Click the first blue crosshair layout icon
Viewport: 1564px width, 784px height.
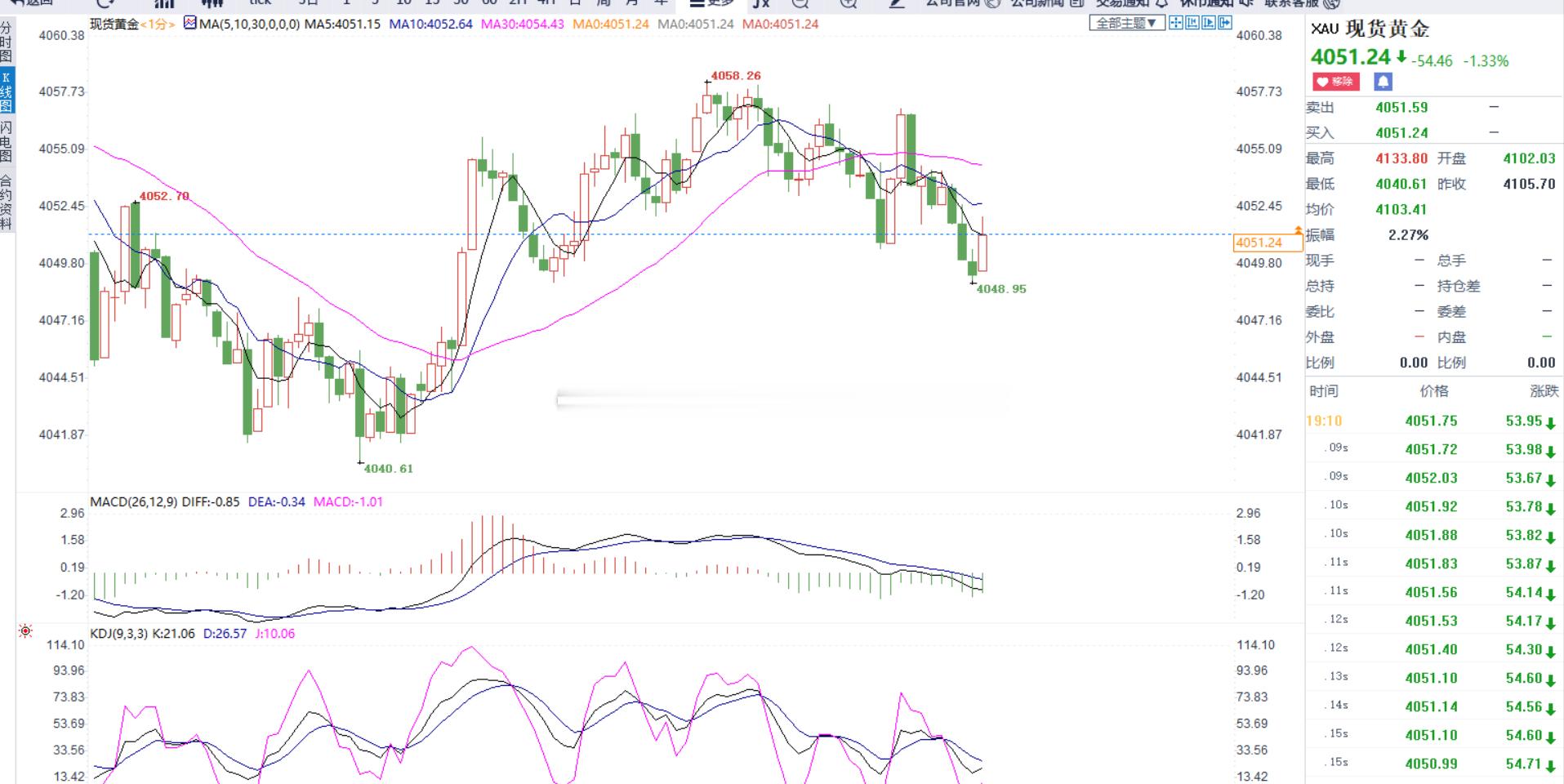(x=1176, y=23)
